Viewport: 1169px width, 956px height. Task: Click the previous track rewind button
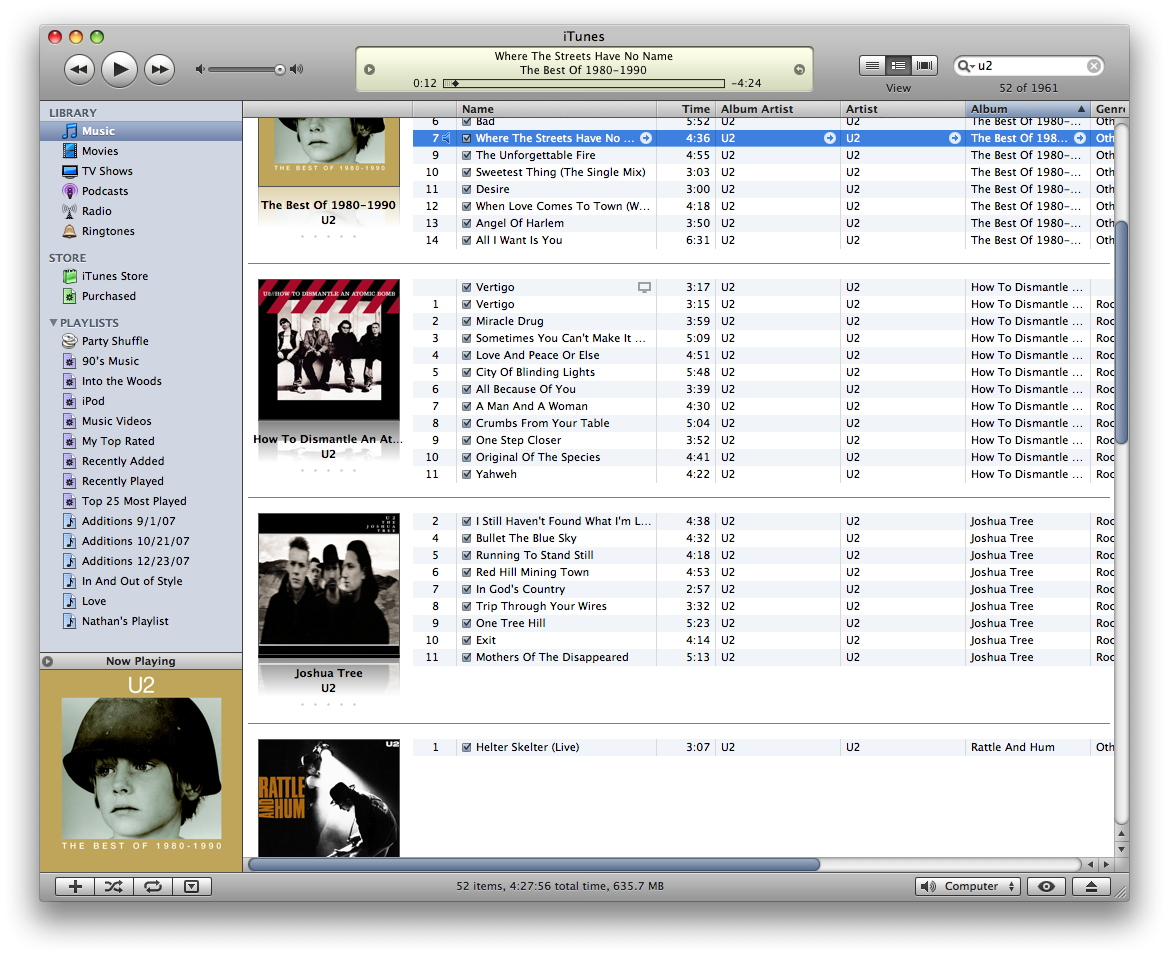click(x=79, y=69)
